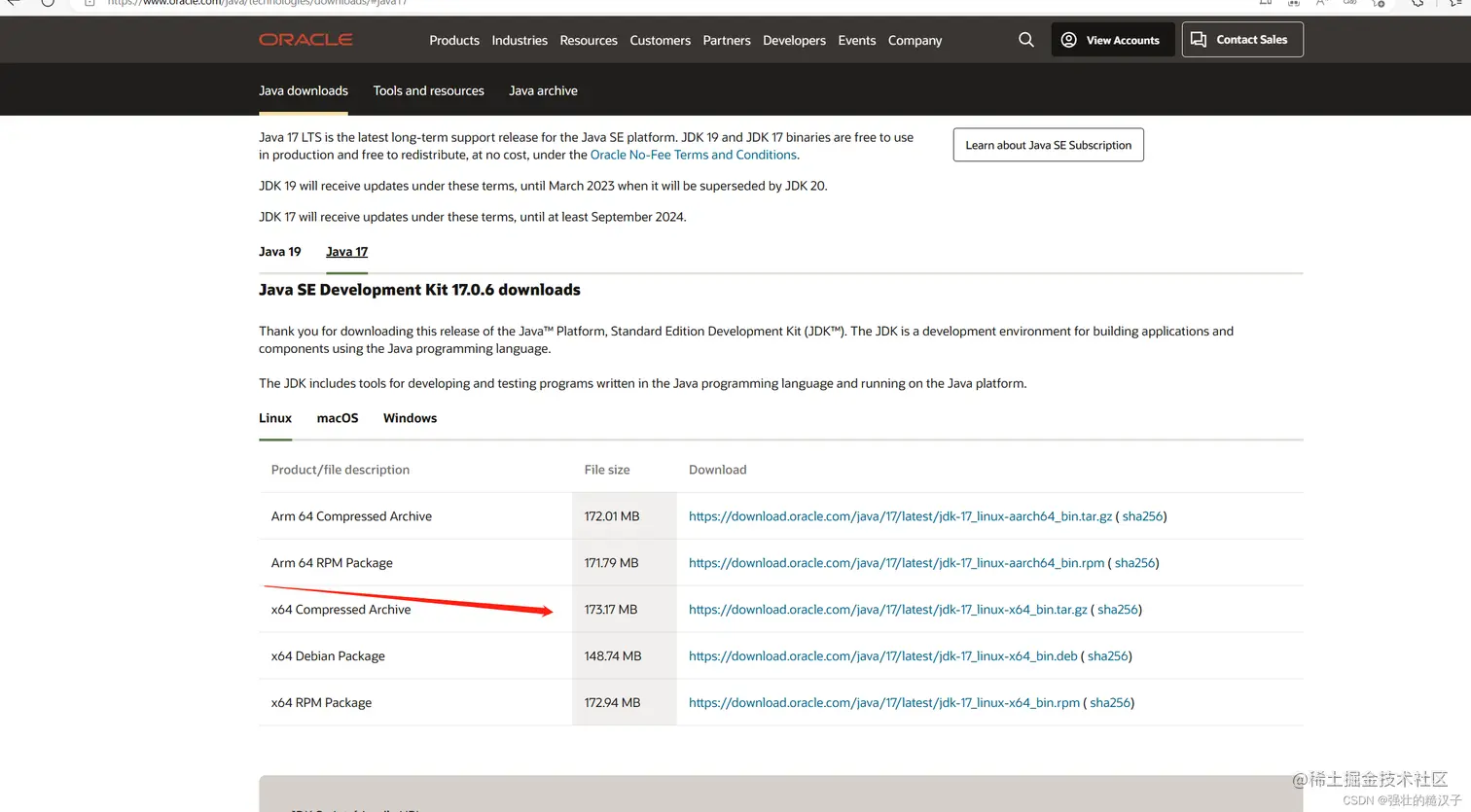This screenshot has width=1471, height=812.
Task: Click the 'Product/file description' column header
Action: (x=341, y=470)
